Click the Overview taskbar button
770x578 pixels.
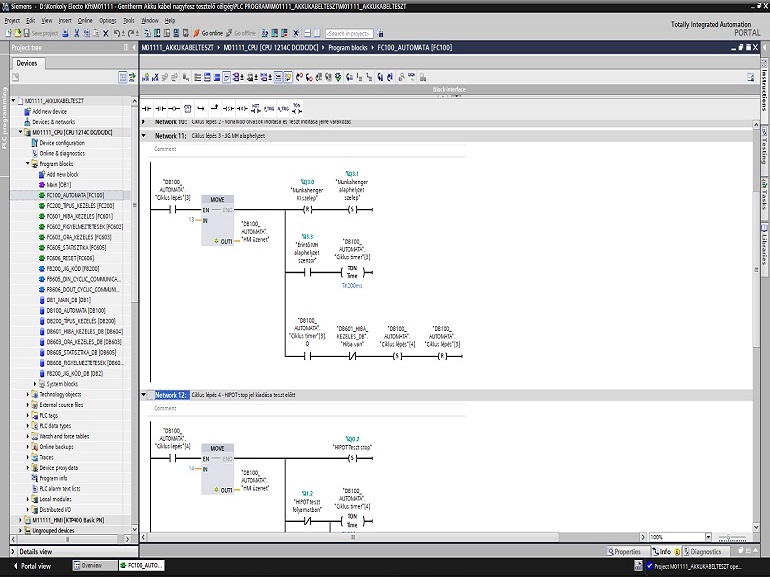[95, 566]
